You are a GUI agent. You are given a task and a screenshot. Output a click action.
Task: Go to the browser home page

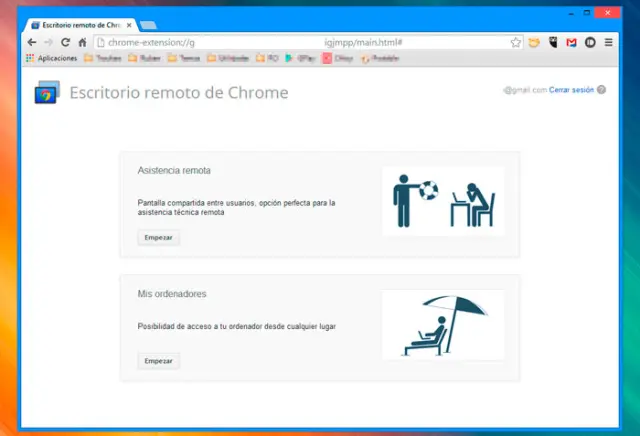click(82, 43)
